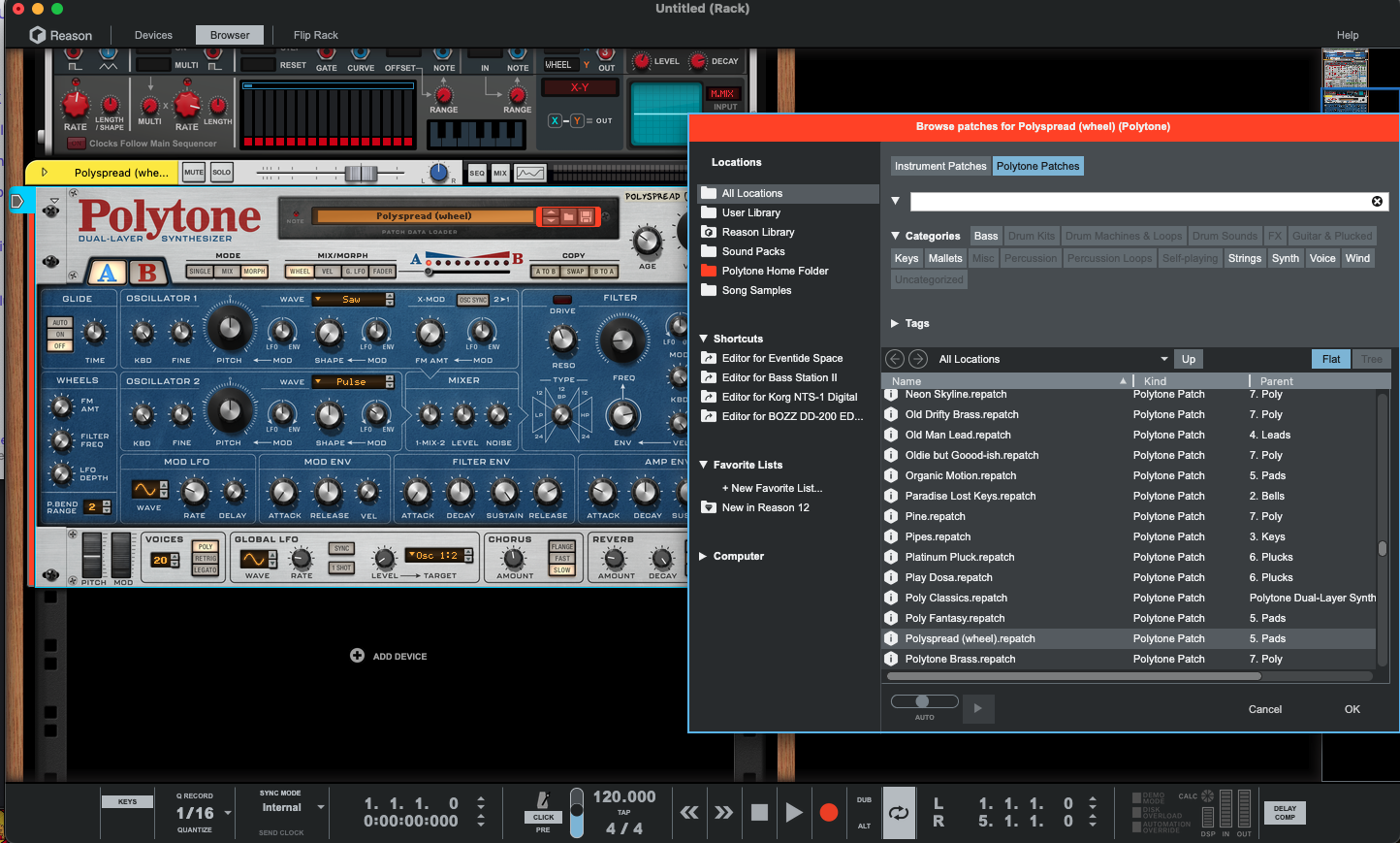1400x843 pixels.
Task: Solo the Polyspread device
Action: (x=222, y=173)
